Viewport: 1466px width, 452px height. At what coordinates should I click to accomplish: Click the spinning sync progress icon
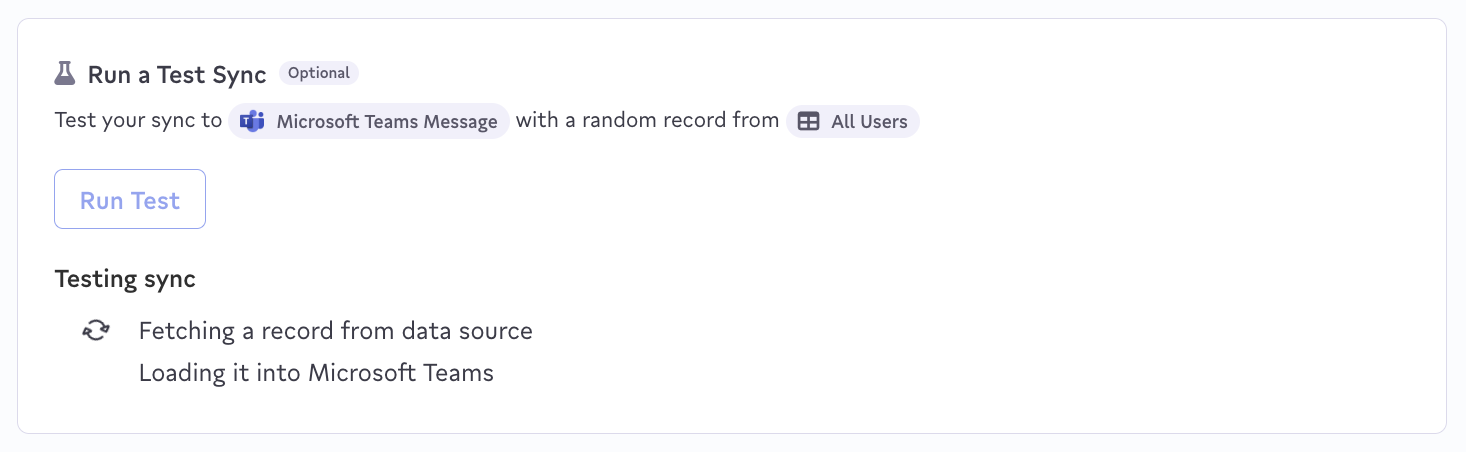(x=95, y=331)
